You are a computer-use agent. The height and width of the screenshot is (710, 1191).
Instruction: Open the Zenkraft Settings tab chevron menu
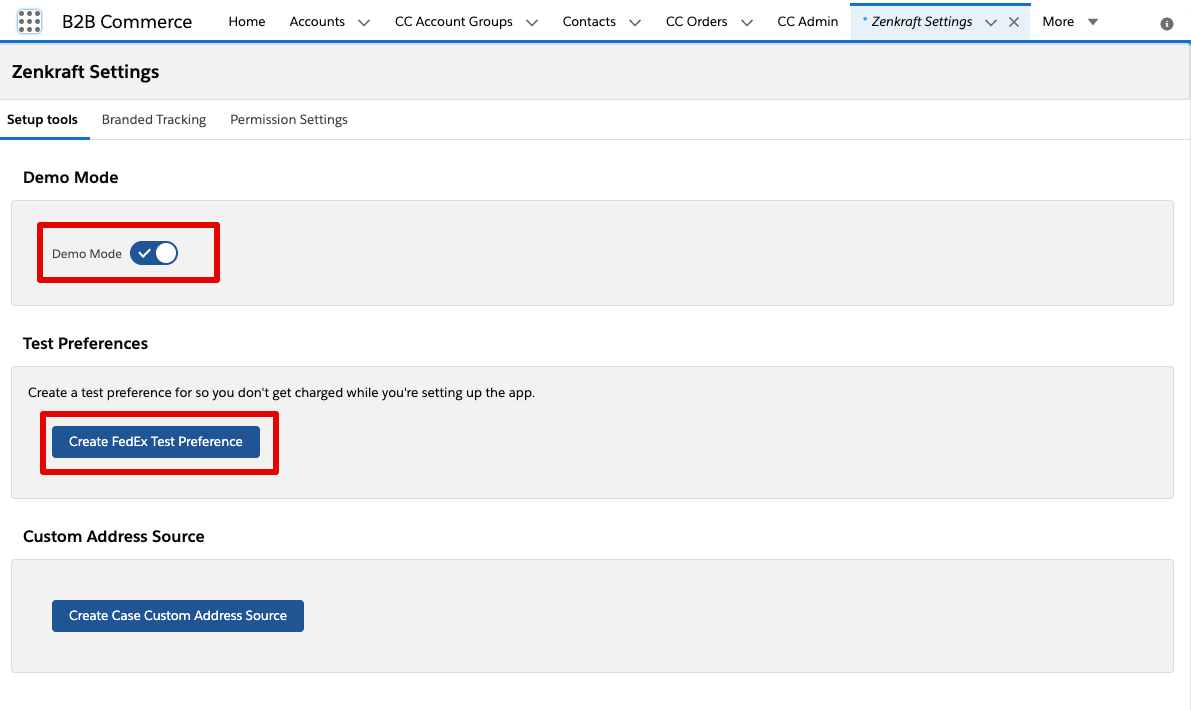(x=990, y=23)
